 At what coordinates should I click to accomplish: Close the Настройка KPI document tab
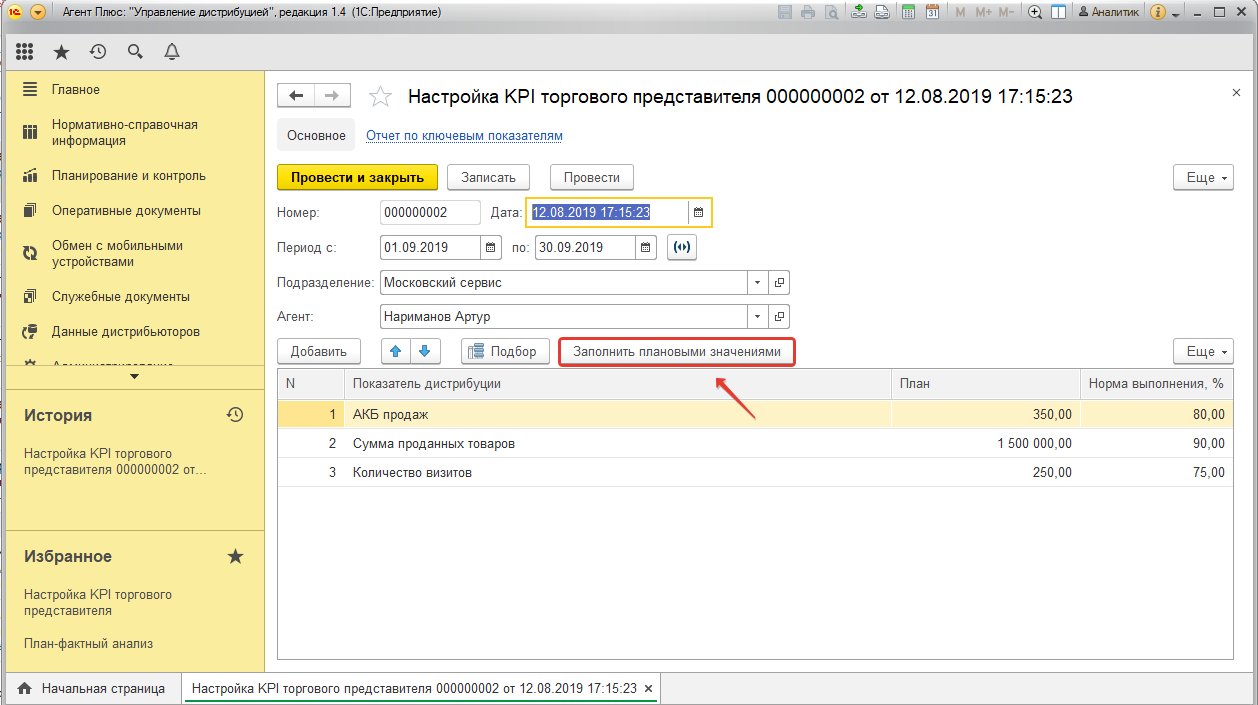(648, 689)
